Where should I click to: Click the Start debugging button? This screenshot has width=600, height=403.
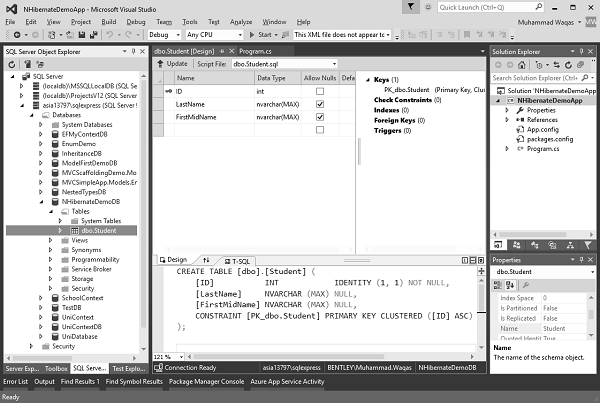[x=260, y=35]
